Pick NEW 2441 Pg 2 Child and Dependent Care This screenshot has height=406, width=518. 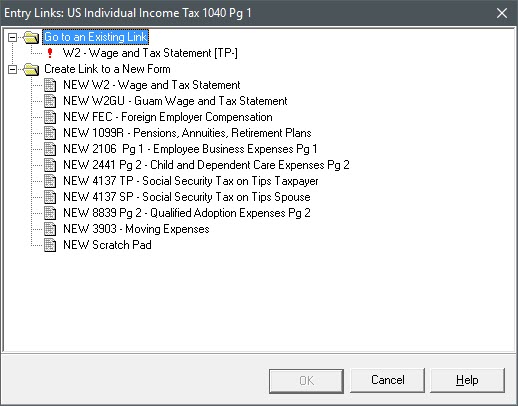click(206, 165)
